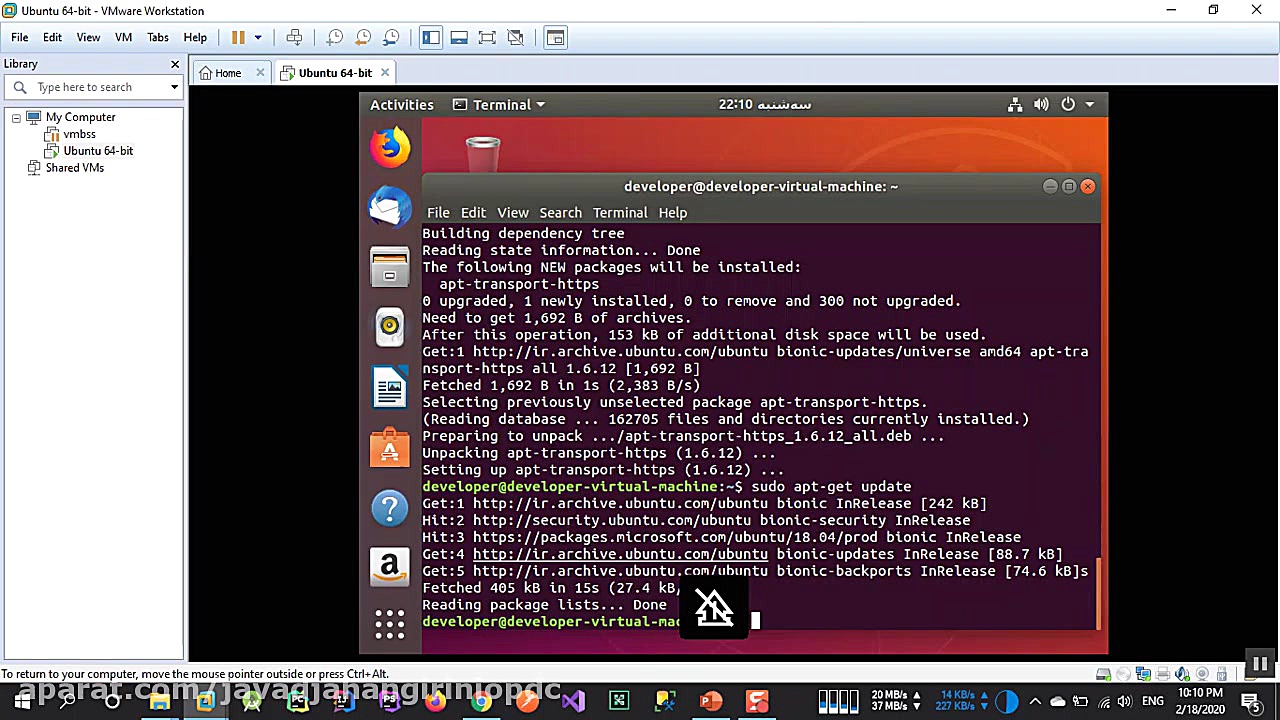The width and height of the screenshot is (1280, 720).
Task: Open the Files manager from the Ubuntu dock
Action: pos(390,267)
